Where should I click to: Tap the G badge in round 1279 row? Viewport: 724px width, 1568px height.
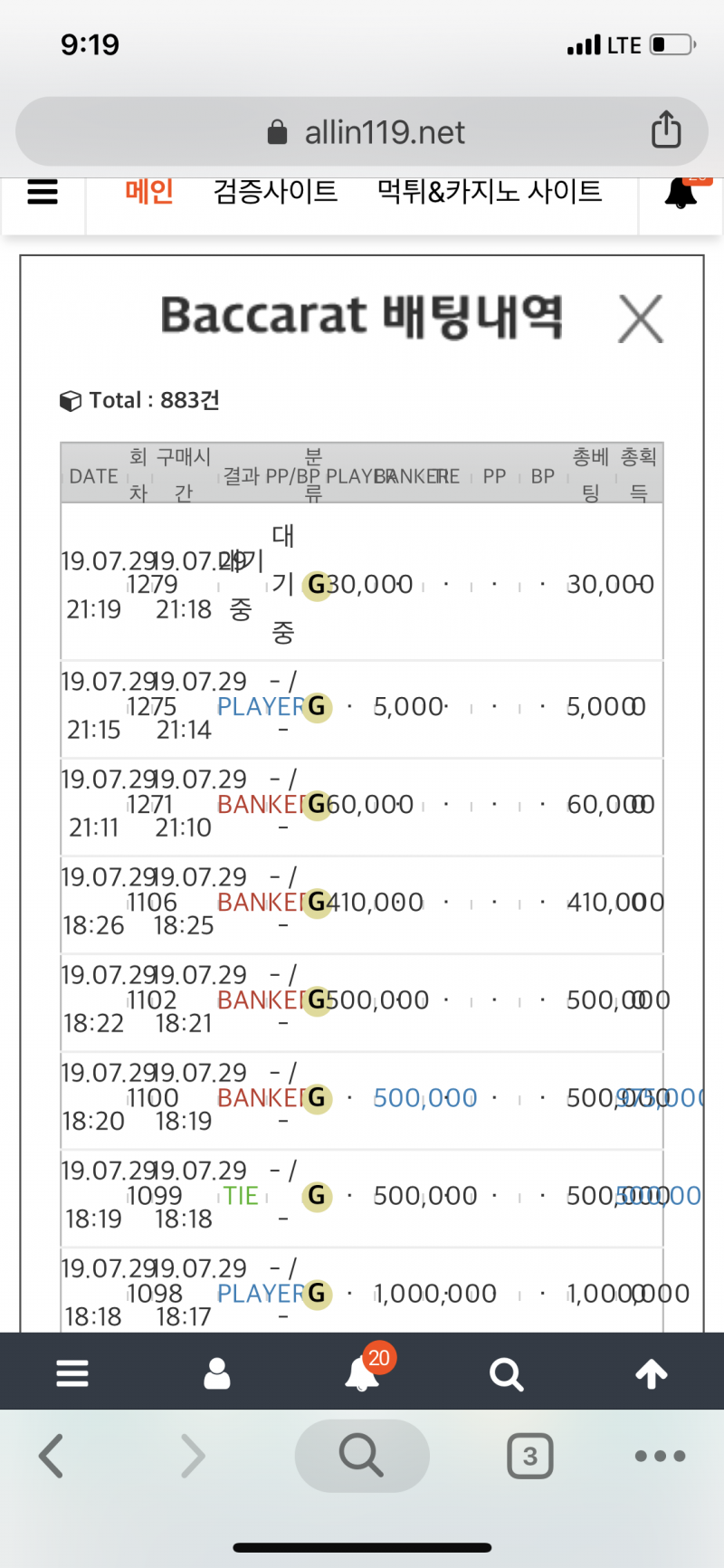[317, 585]
